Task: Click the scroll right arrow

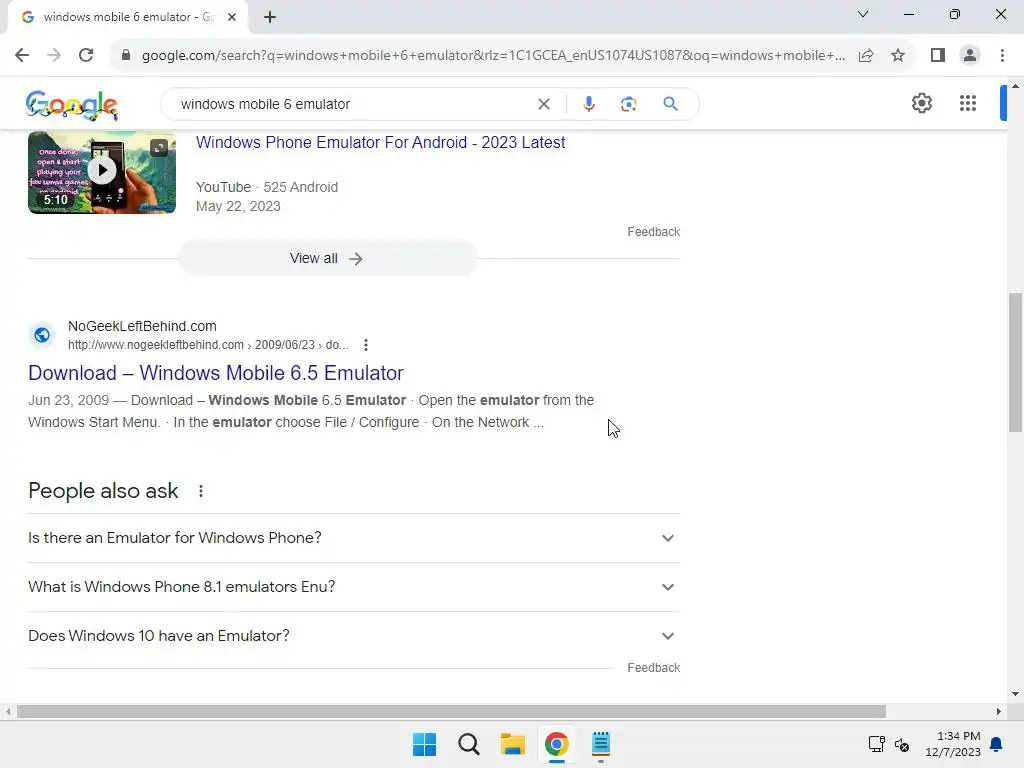Action: pyautogui.click(x=999, y=712)
